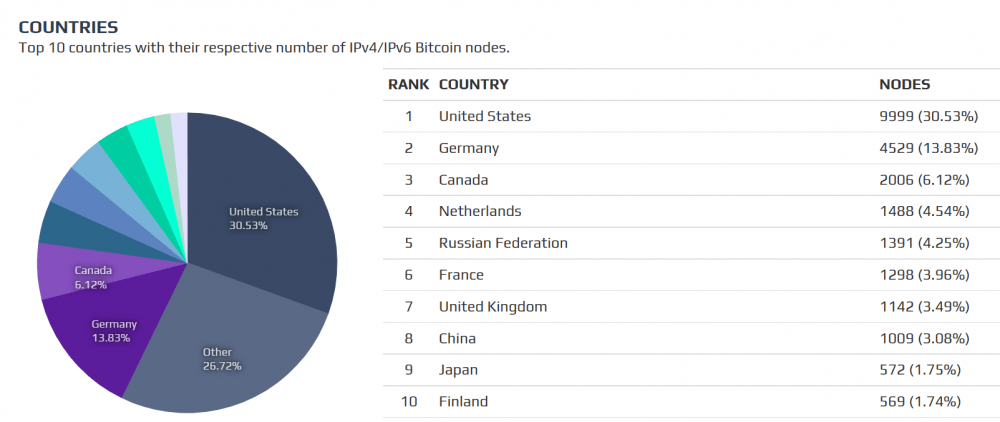Click the COUNTRIES section heading

coord(68,27)
